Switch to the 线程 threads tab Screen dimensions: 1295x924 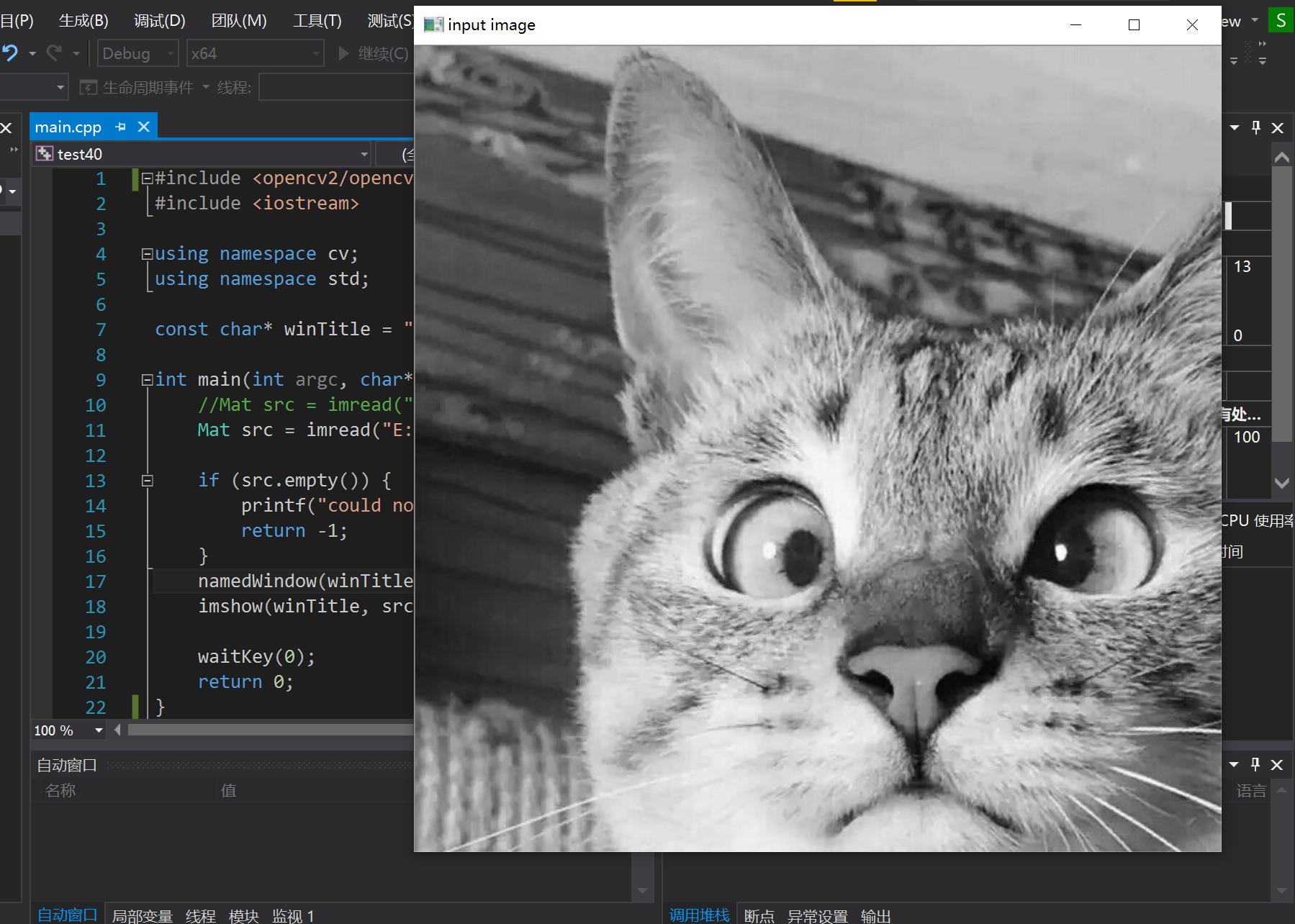tap(201, 915)
